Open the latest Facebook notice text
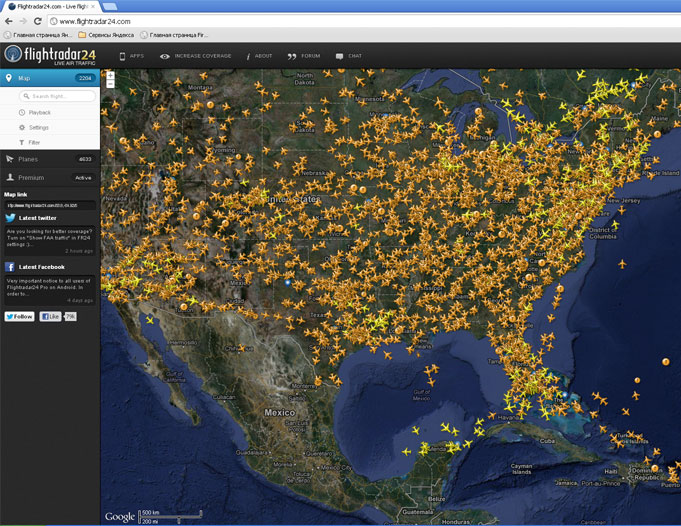The image size is (681, 526). tap(49, 288)
